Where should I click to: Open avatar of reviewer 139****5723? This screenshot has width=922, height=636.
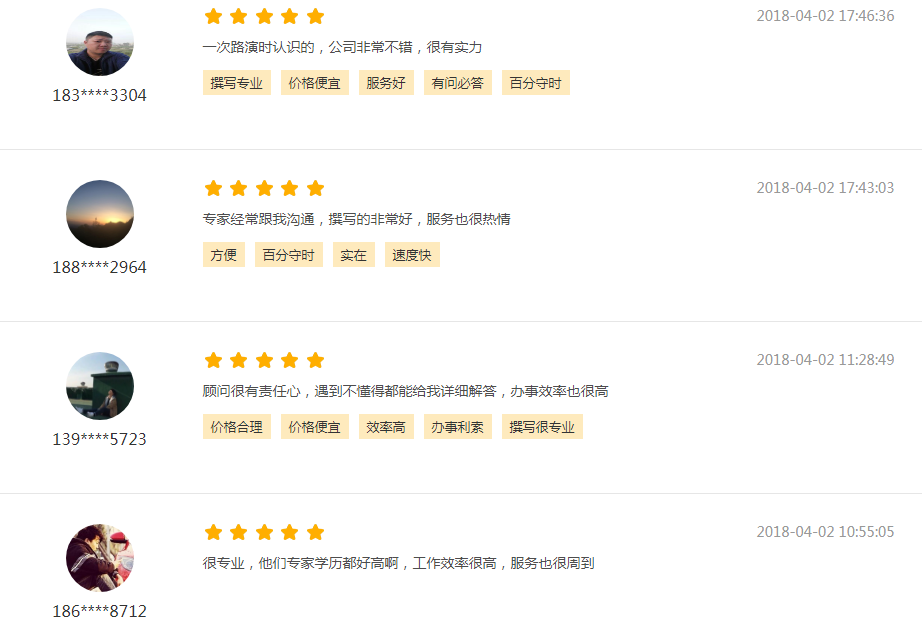(x=100, y=386)
